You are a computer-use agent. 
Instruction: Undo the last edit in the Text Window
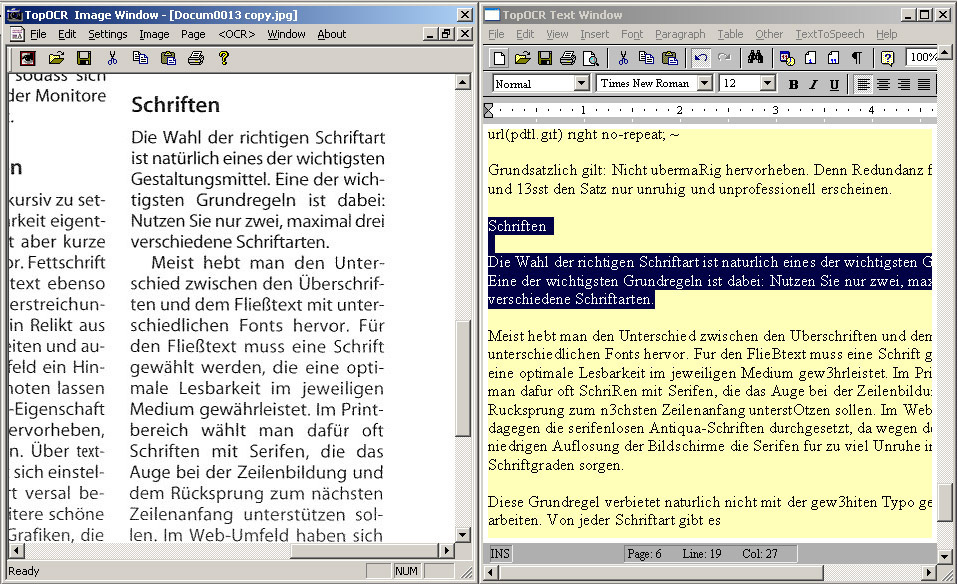(x=701, y=58)
